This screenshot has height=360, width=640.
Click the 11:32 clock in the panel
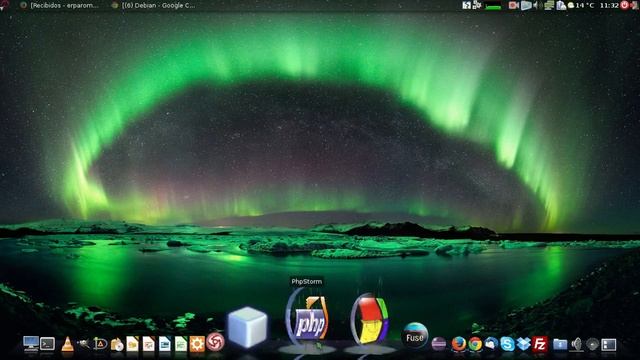609,5
